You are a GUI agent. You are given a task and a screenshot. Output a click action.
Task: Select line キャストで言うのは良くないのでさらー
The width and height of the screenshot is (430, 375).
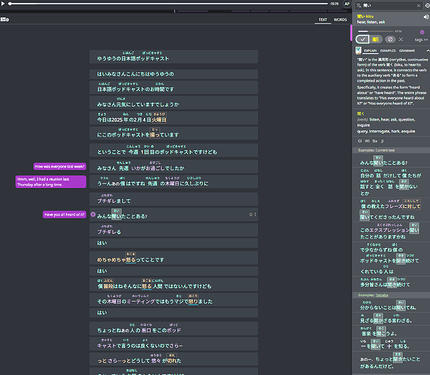174,344
